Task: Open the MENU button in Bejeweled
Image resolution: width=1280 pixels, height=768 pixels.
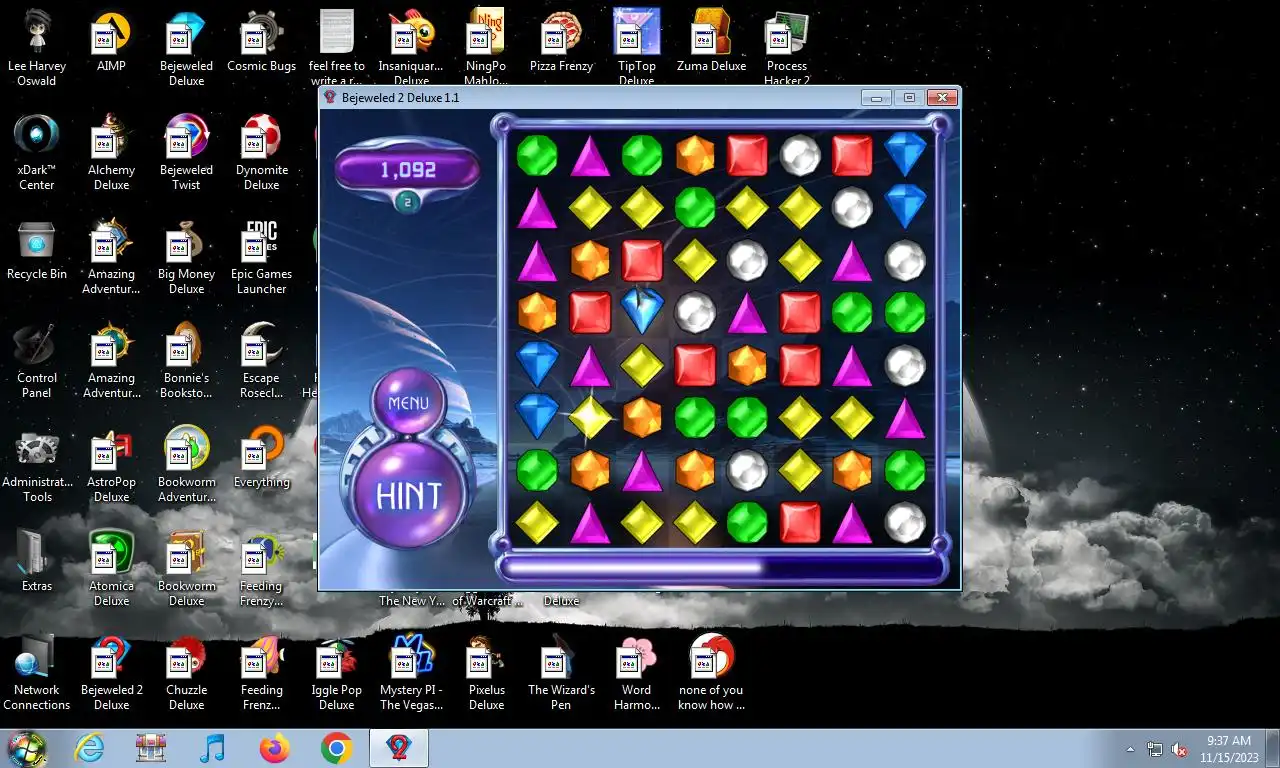Action: click(x=408, y=403)
